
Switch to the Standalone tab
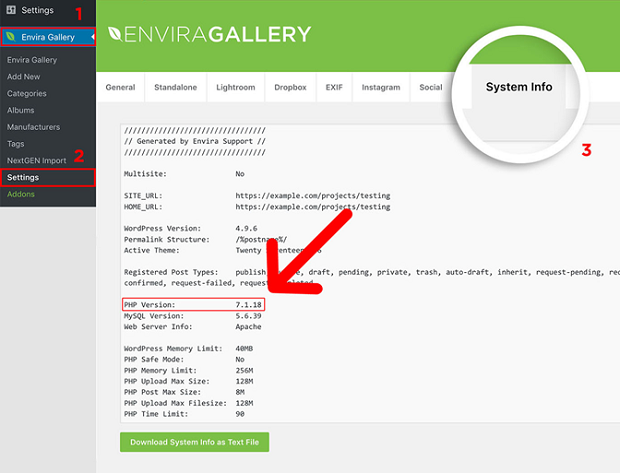(x=176, y=87)
